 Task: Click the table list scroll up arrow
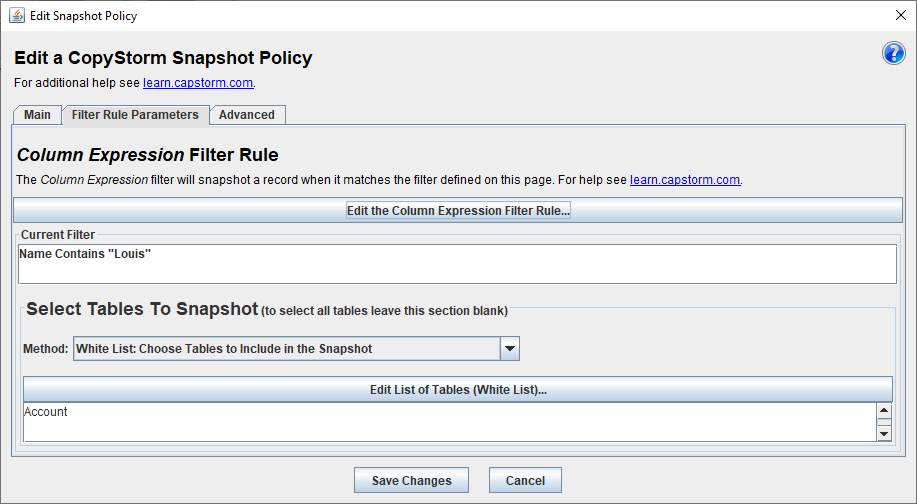tap(884, 410)
